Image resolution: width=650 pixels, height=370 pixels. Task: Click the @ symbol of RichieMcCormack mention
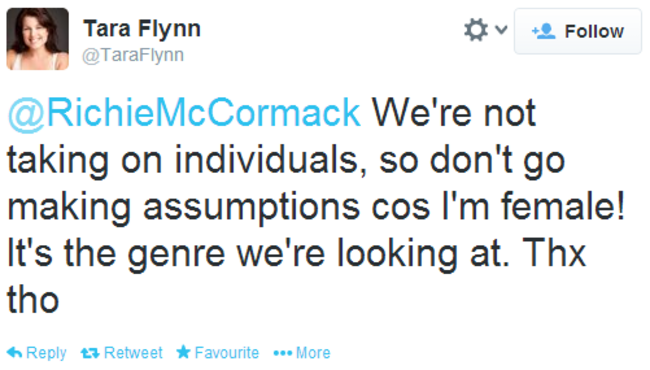[x=26, y=114]
